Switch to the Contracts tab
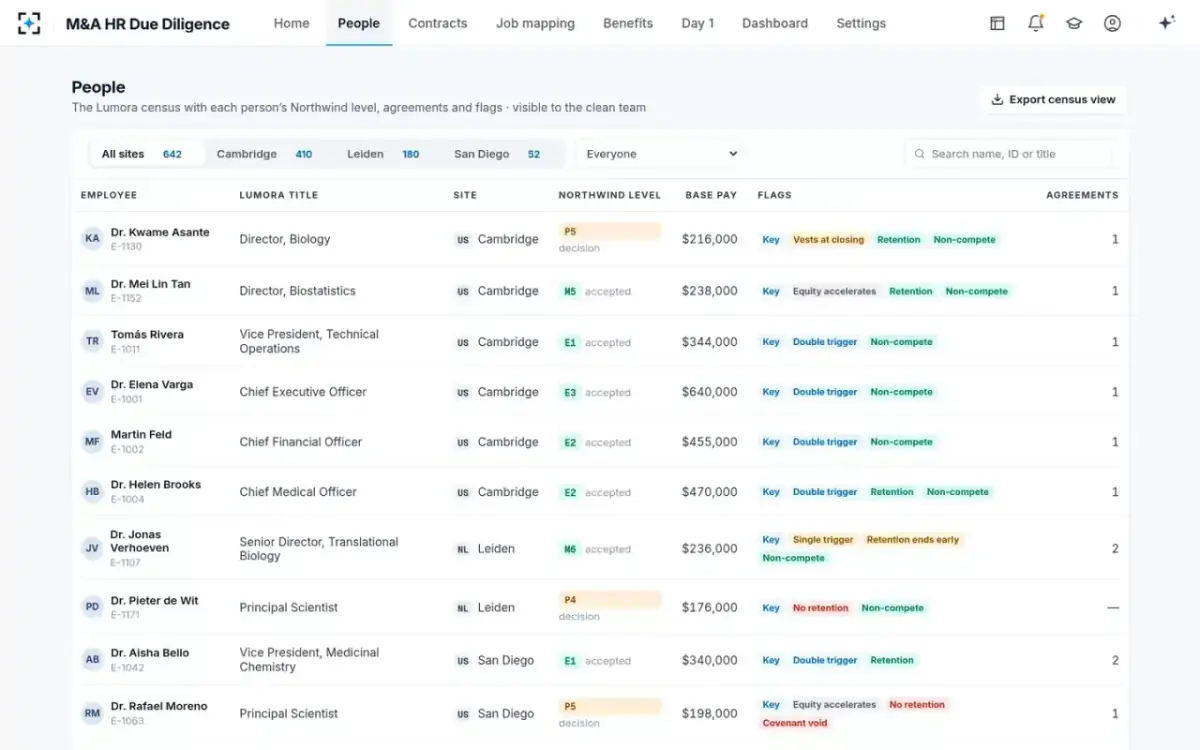The width and height of the screenshot is (1200, 750). pos(438,23)
